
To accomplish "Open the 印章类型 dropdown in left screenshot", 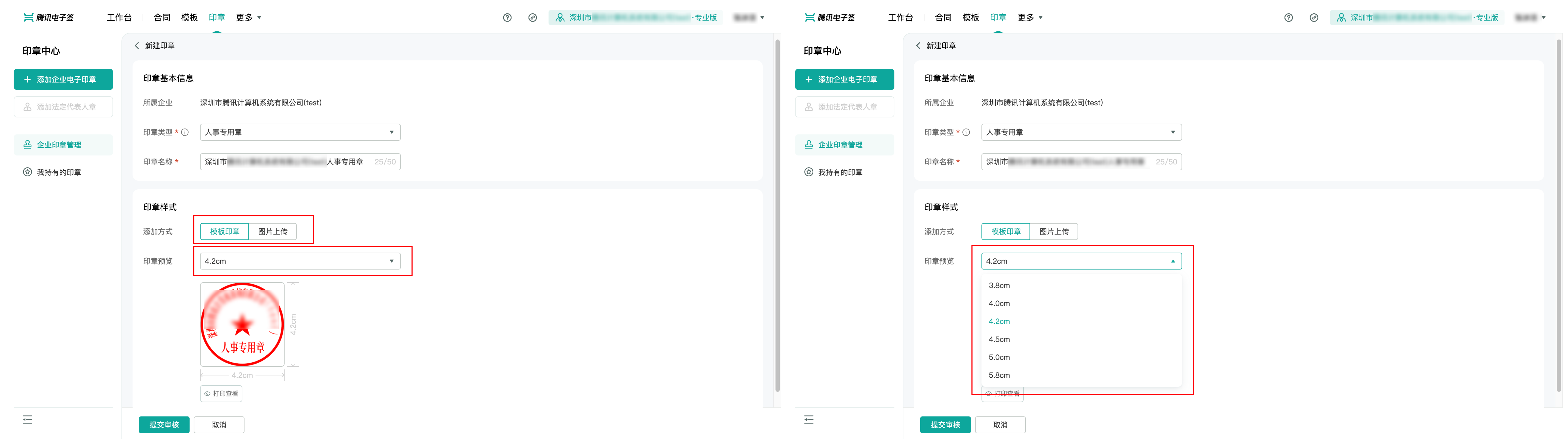I will [300, 132].
